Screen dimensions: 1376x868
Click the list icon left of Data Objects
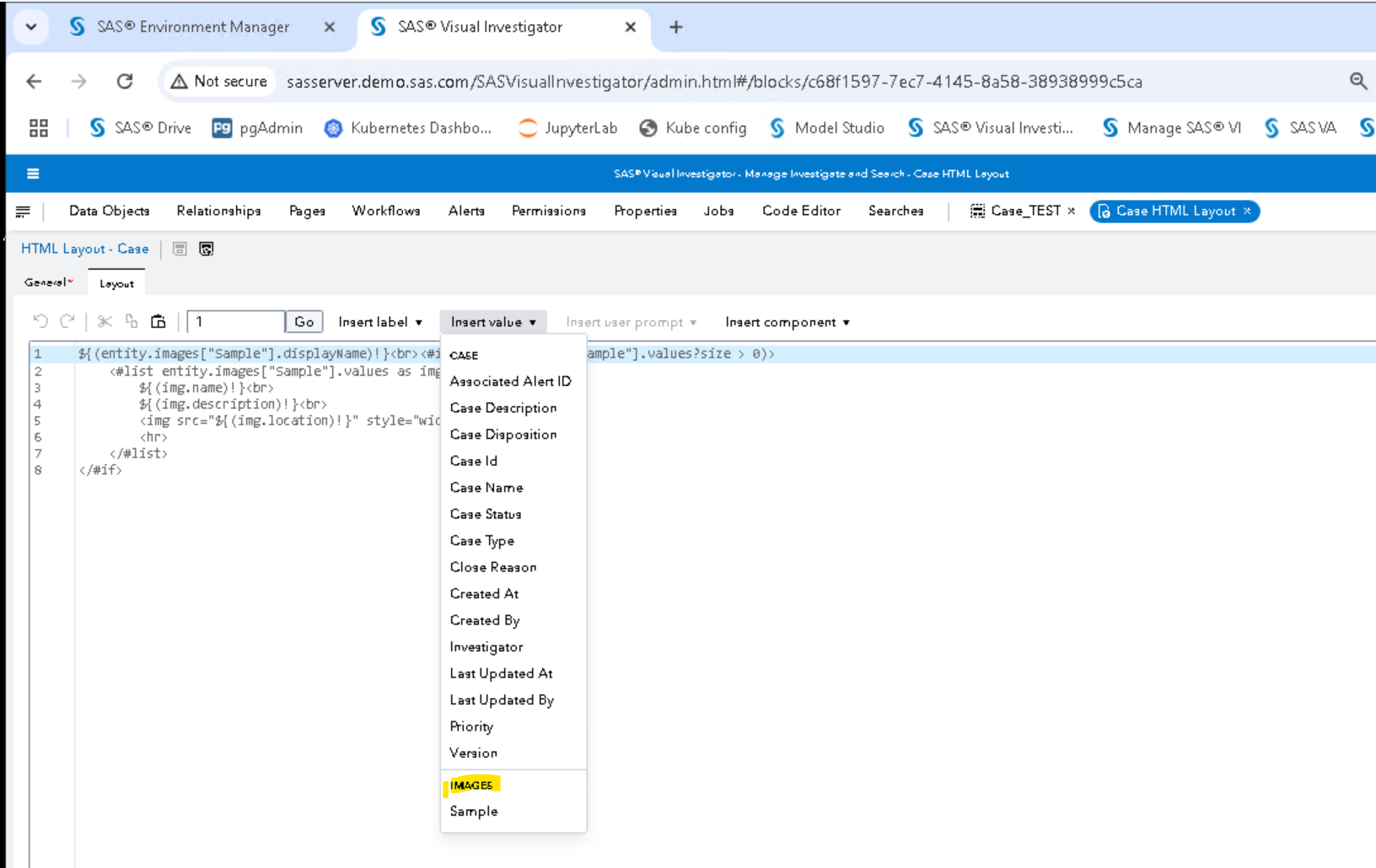coord(23,211)
